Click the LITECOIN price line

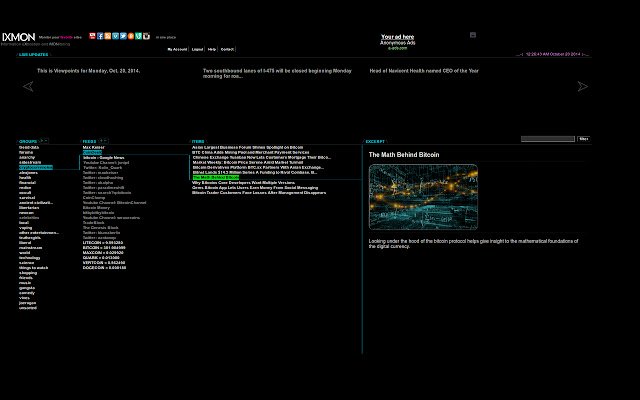tap(103, 243)
